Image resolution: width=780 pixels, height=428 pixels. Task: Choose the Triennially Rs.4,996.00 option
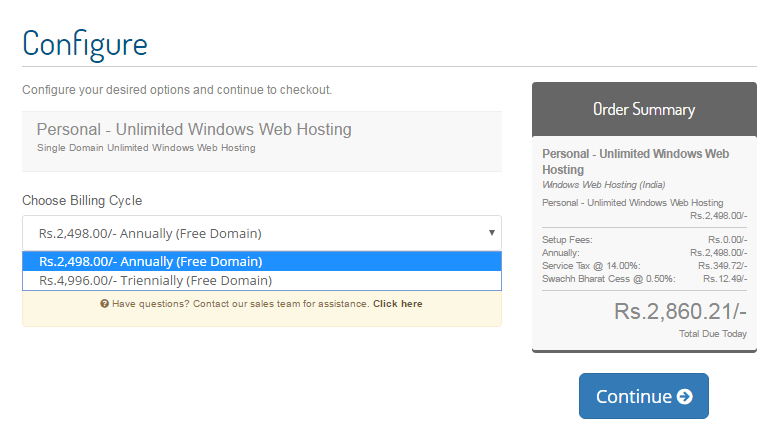(155, 281)
